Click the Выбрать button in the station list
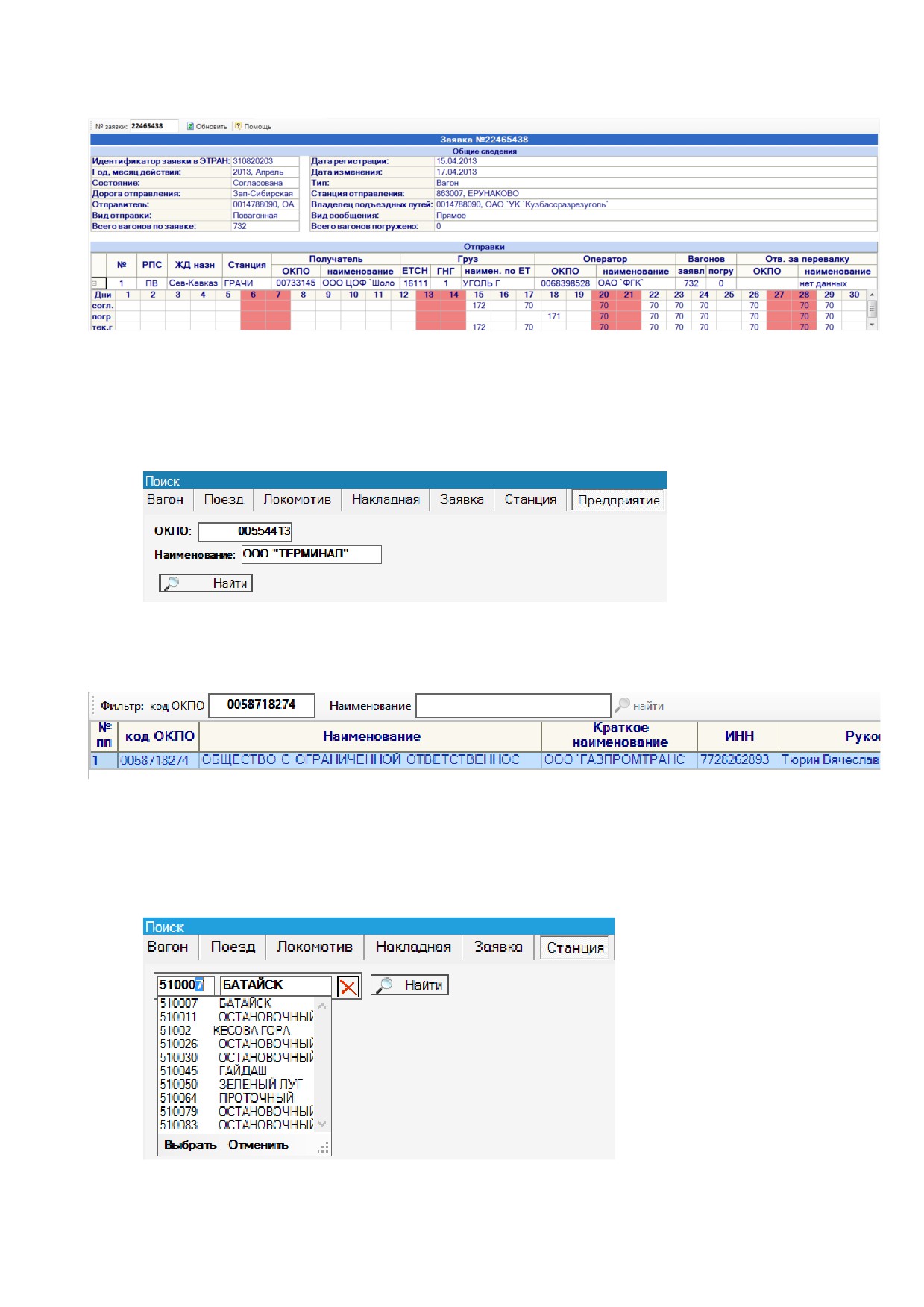This screenshot has height=1307, width=924. click(190, 1145)
